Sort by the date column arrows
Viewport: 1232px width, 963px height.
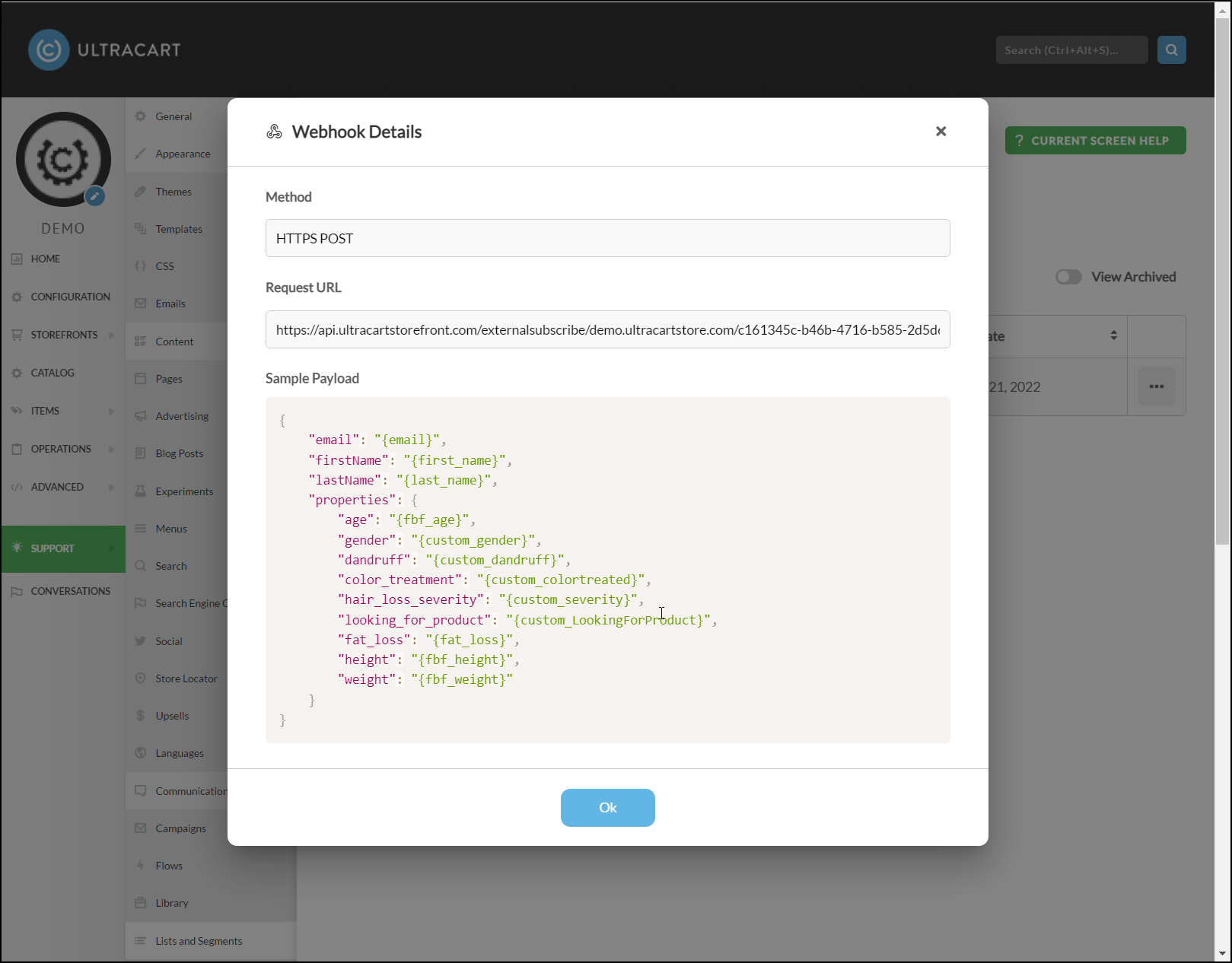pyautogui.click(x=1113, y=335)
